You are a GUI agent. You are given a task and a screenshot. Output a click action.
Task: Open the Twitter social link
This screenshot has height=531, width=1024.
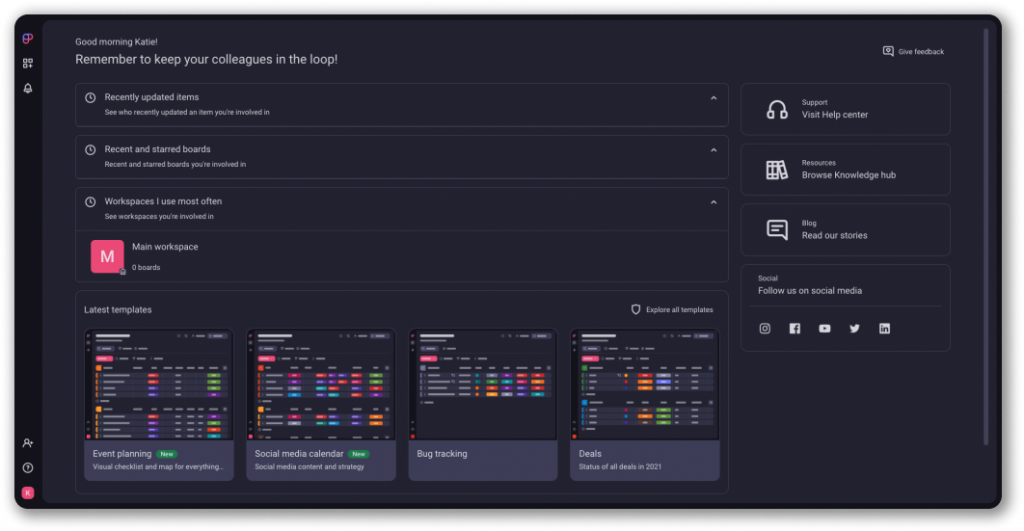tap(854, 328)
